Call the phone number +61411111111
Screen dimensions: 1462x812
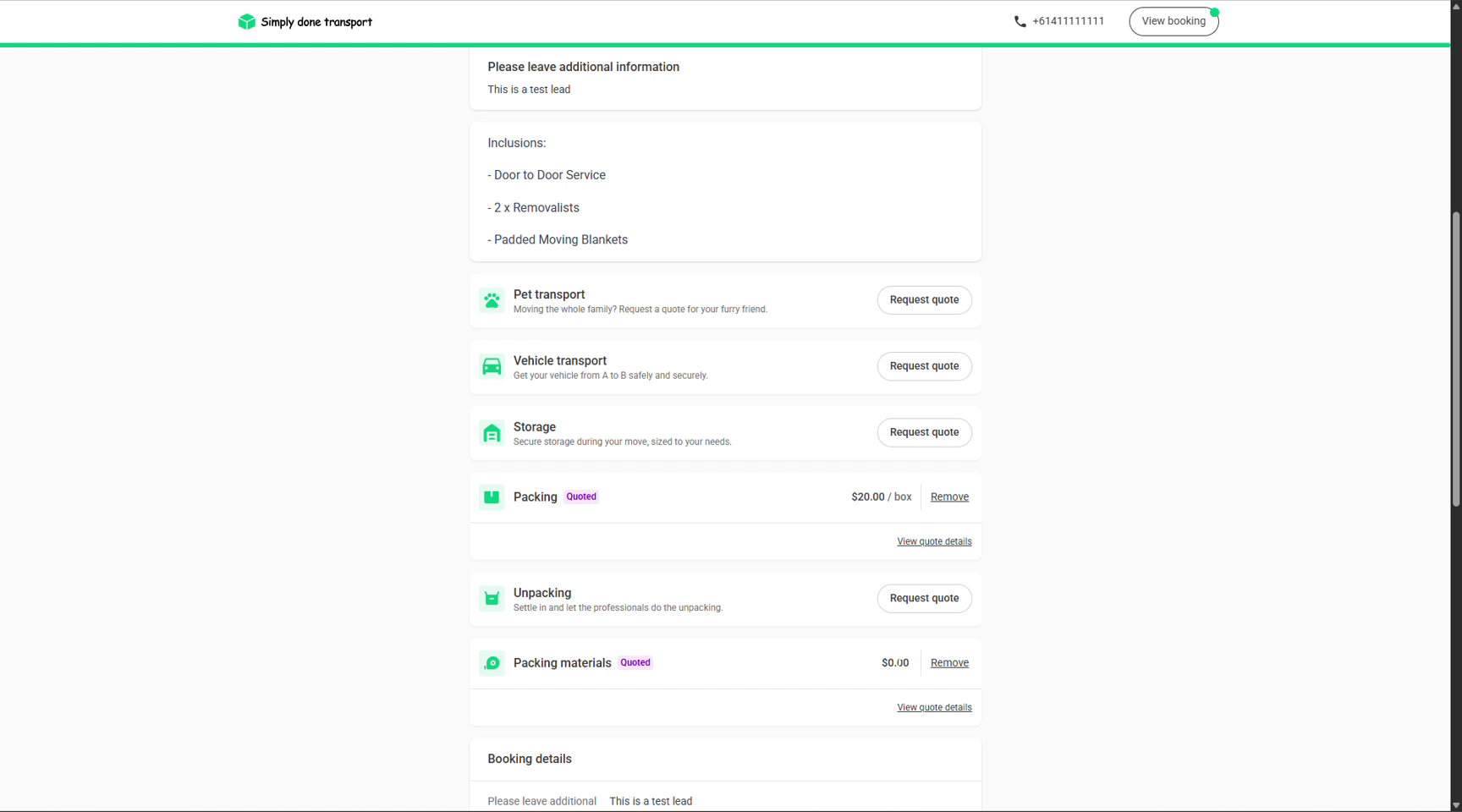(x=1068, y=21)
